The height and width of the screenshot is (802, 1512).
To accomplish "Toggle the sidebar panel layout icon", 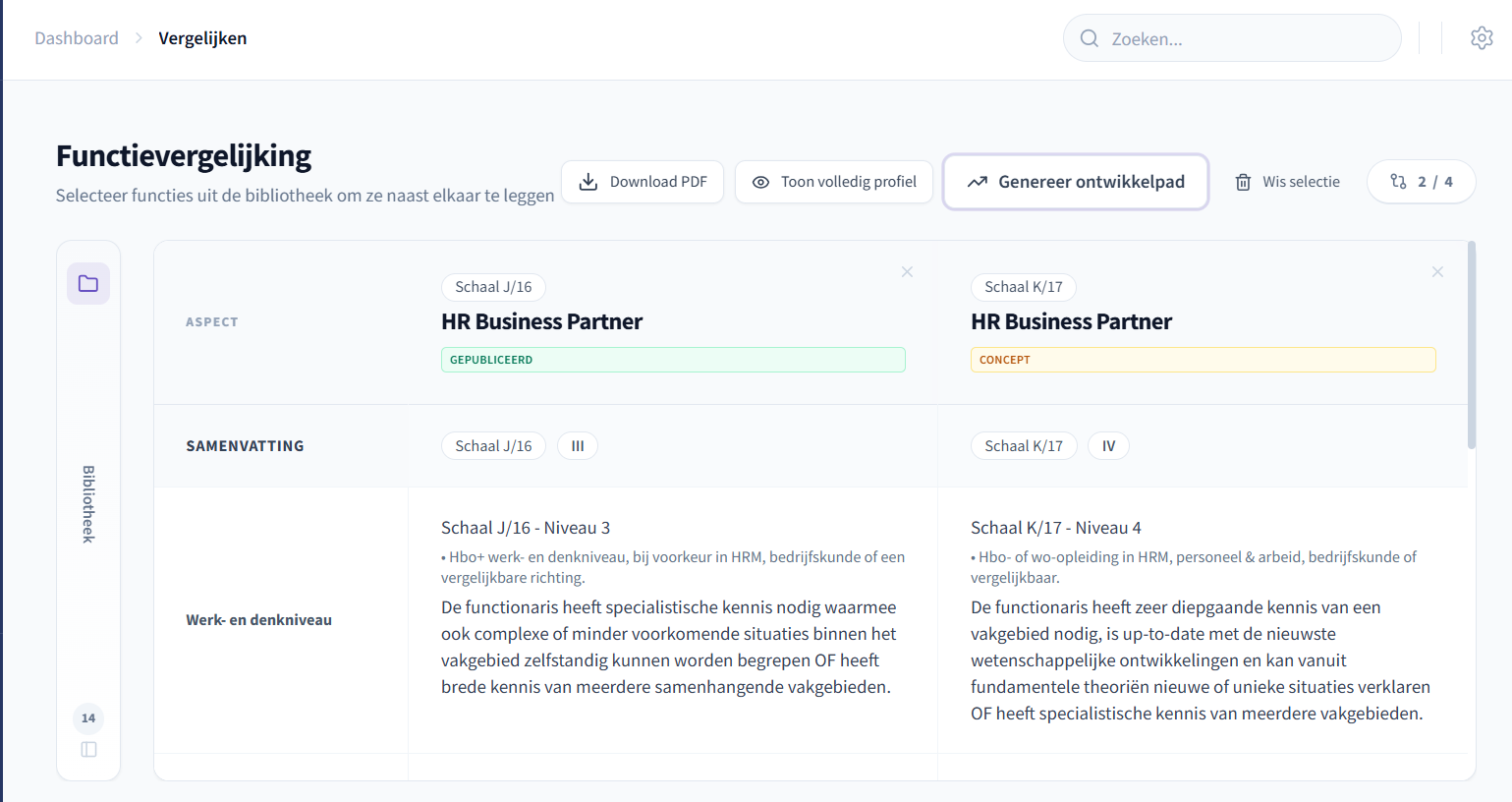I will (88, 750).
